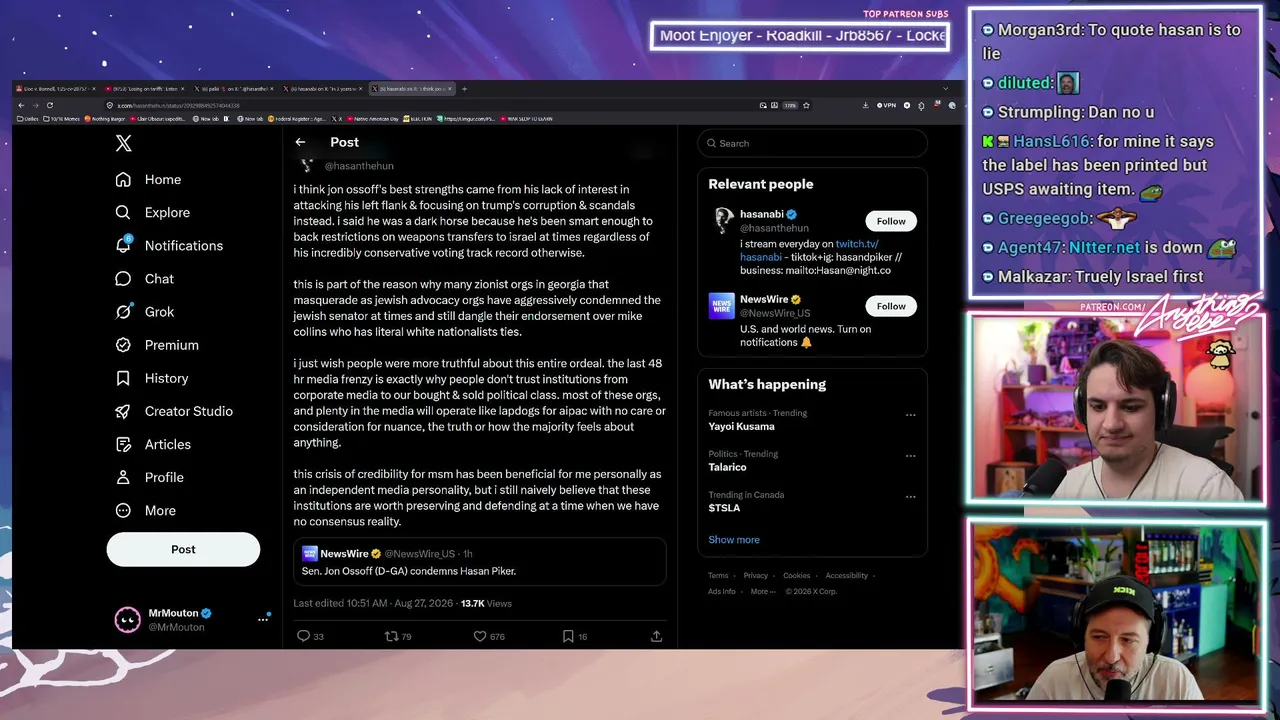
Task: Reply to the post via comment icon
Action: 304,636
